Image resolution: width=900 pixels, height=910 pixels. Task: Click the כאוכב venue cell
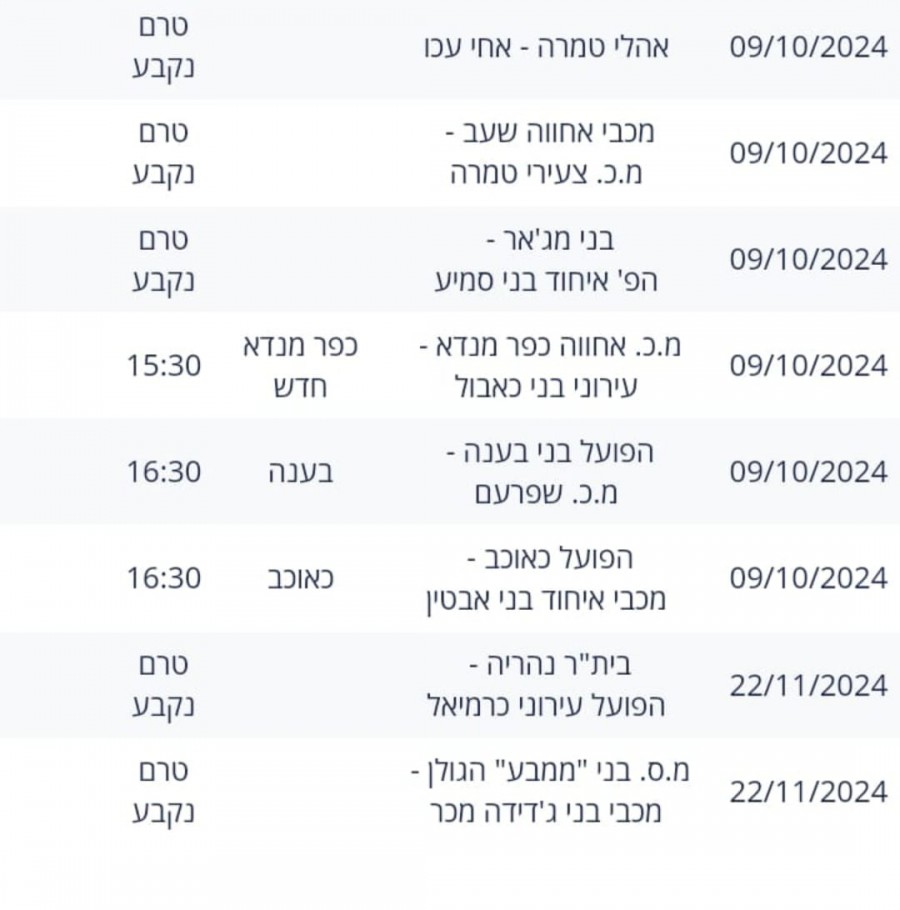point(301,579)
